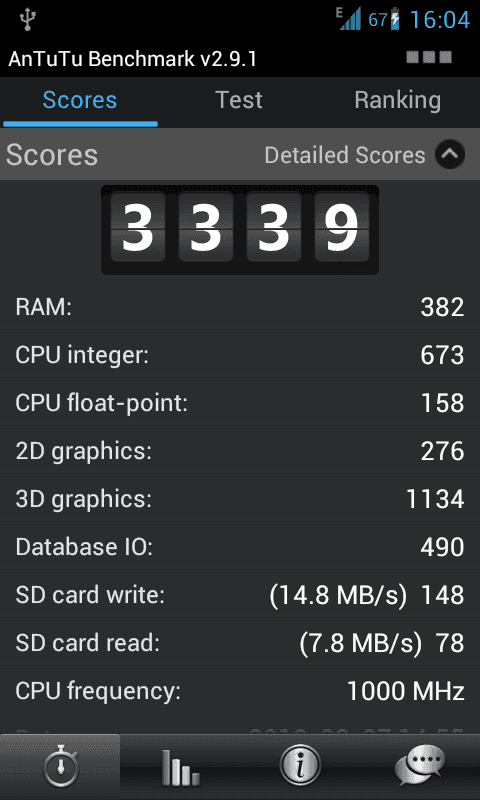Tap the USB status icon
The height and width of the screenshot is (800, 480).
27,19
